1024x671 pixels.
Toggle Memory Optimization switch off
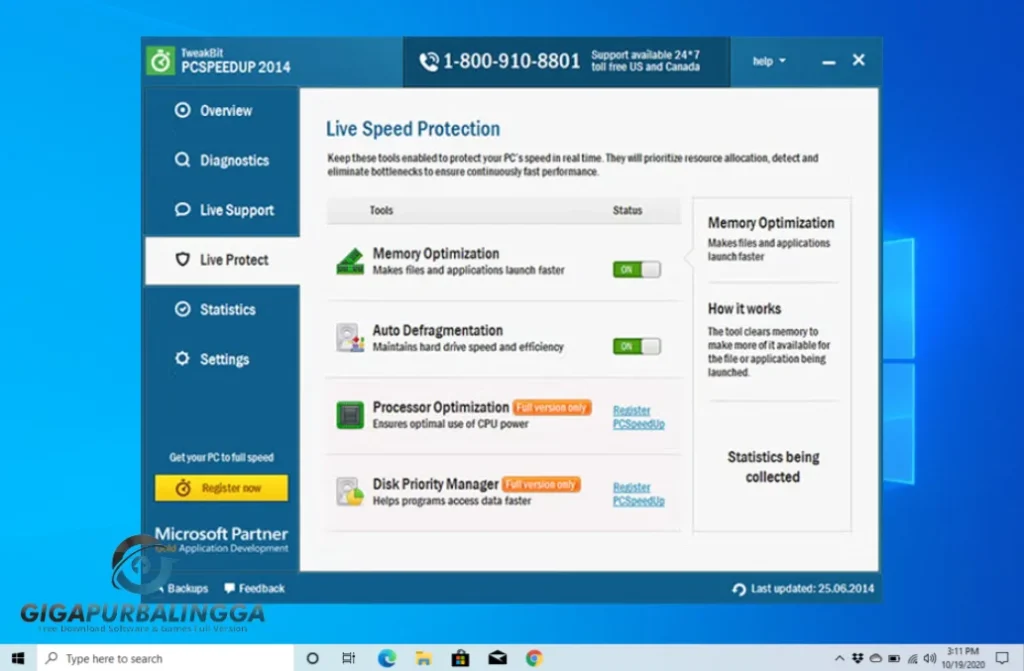[x=637, y=269]
